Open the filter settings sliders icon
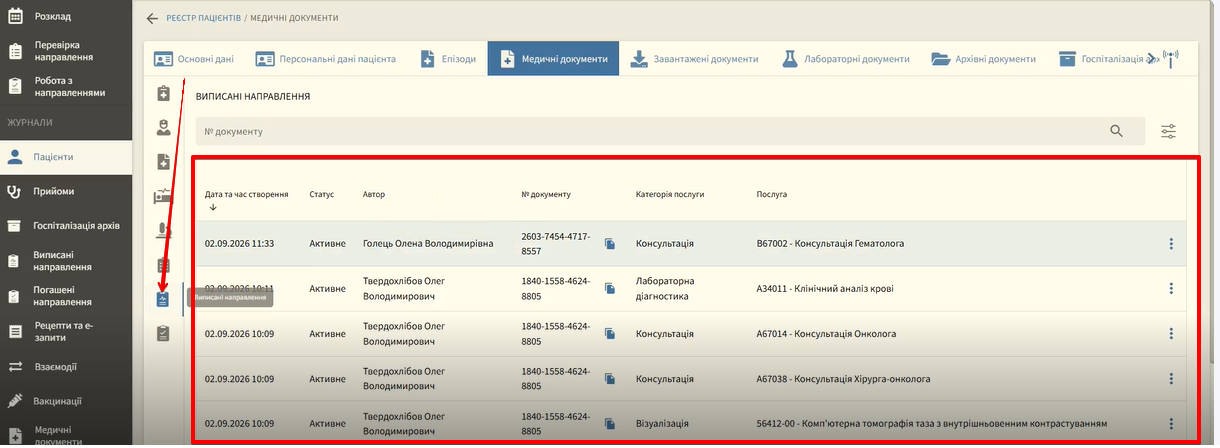Screen dimensions: 1220x448 (1168, 131)
